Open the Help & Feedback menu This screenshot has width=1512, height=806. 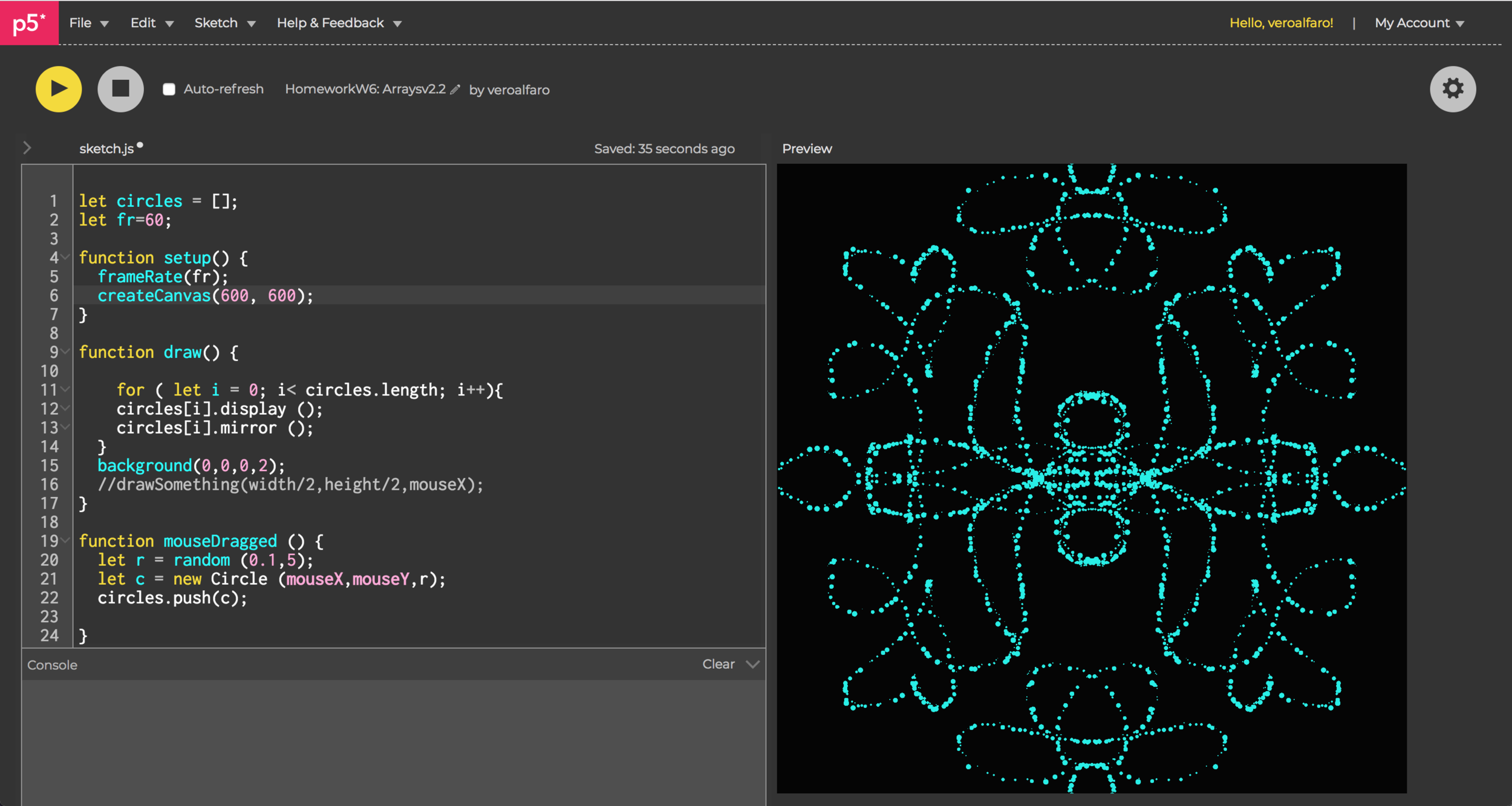pyautogui.click(x=339, y=23)
